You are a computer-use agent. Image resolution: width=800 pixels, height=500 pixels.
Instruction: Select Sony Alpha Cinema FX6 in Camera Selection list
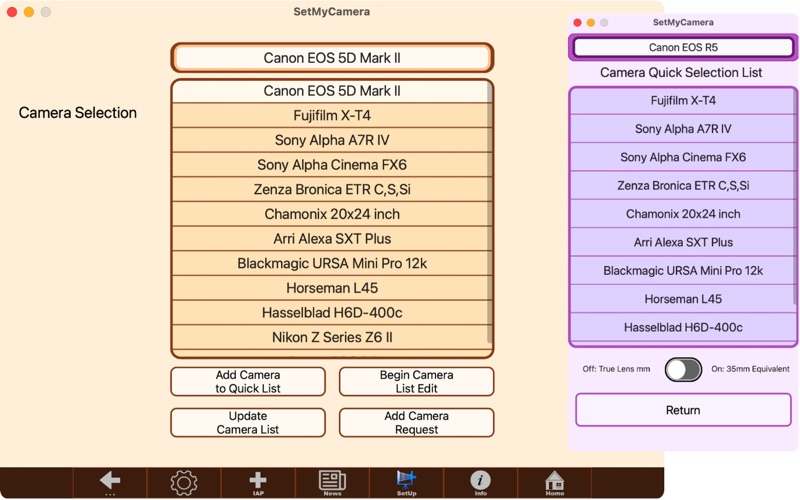pyautogui.click(x=331, y=165)
